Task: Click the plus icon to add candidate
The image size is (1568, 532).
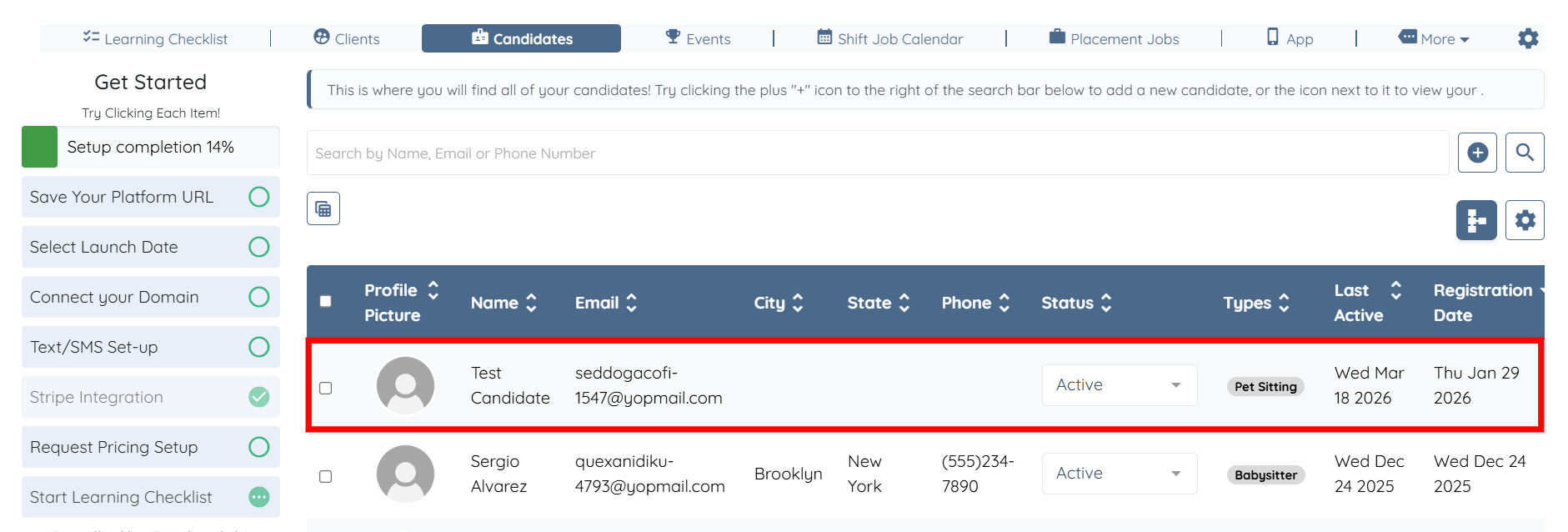Action: pos(1477,153)
